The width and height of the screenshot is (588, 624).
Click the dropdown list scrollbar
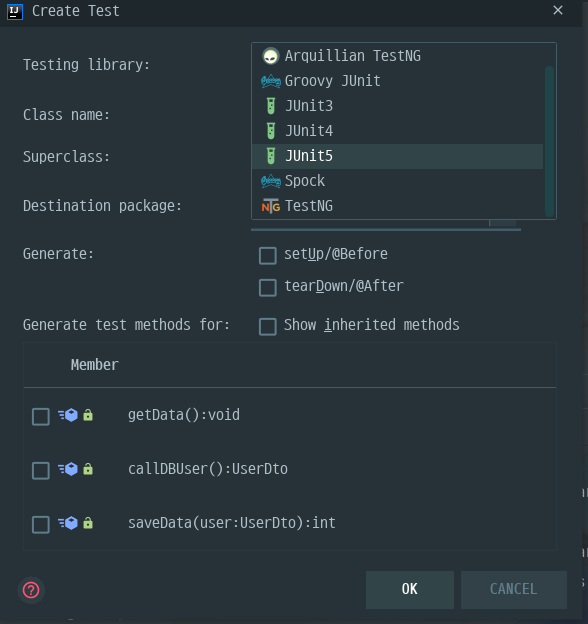click(x=549, y=141)
